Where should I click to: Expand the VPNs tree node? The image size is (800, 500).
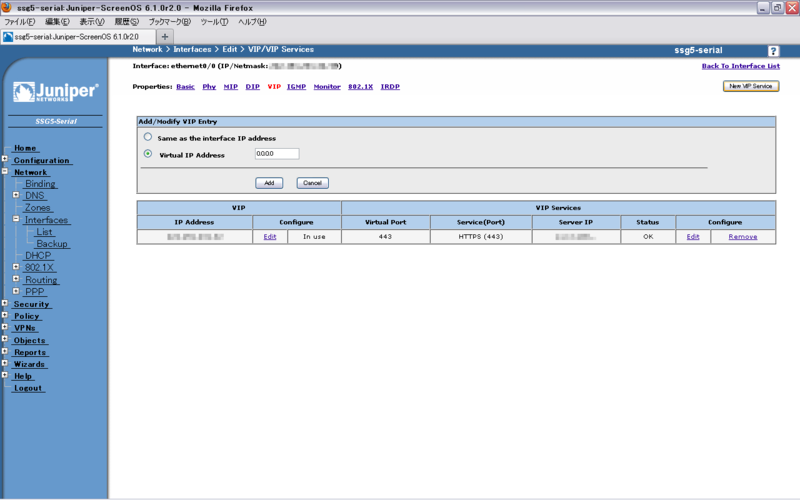(x=5, y=327)
